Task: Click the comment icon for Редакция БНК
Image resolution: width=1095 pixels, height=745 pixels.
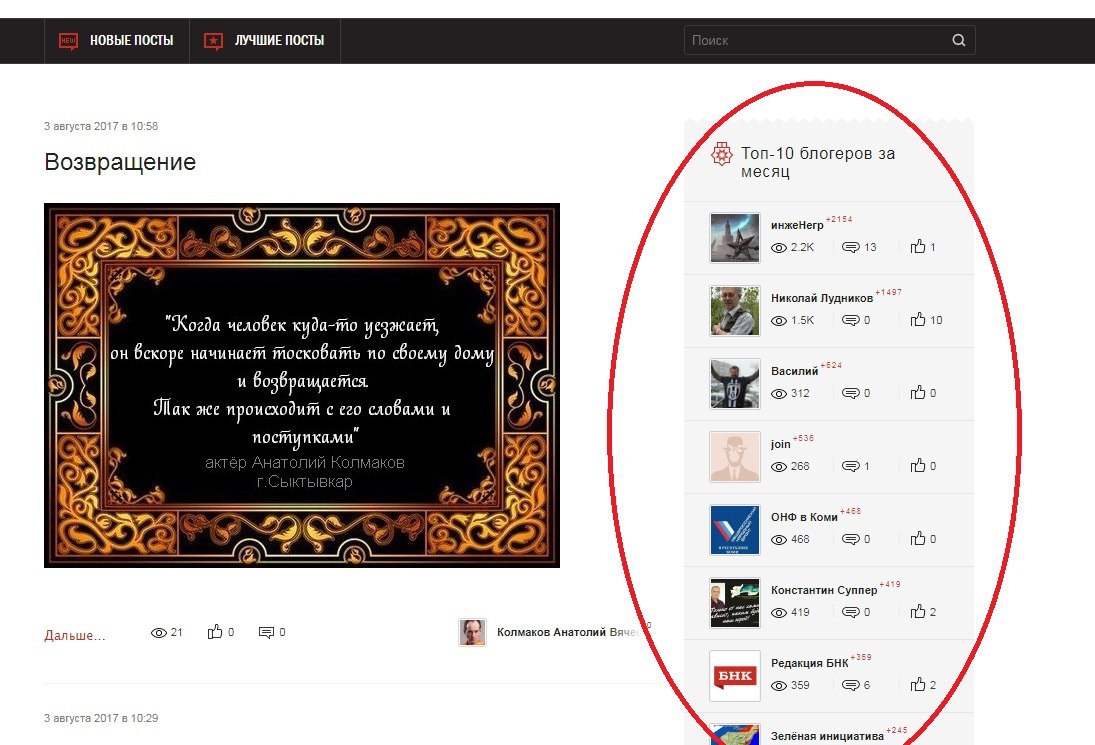Action: (x=851, y=685)
